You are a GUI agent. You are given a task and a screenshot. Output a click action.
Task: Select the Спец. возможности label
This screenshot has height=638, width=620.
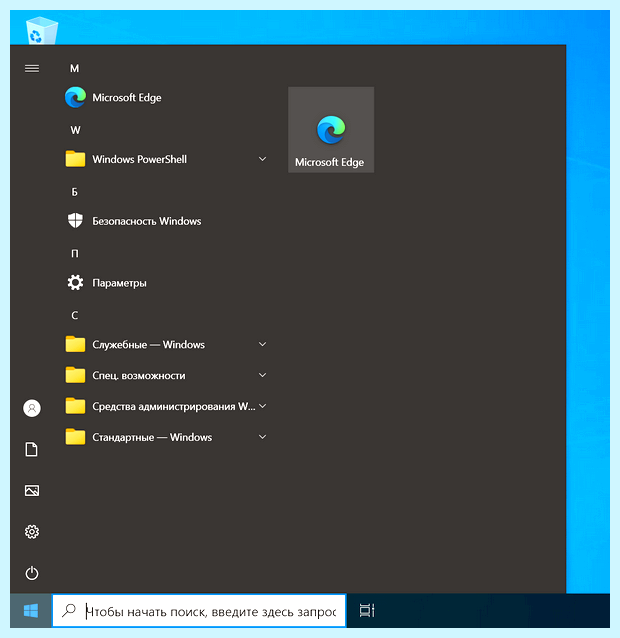139,376
